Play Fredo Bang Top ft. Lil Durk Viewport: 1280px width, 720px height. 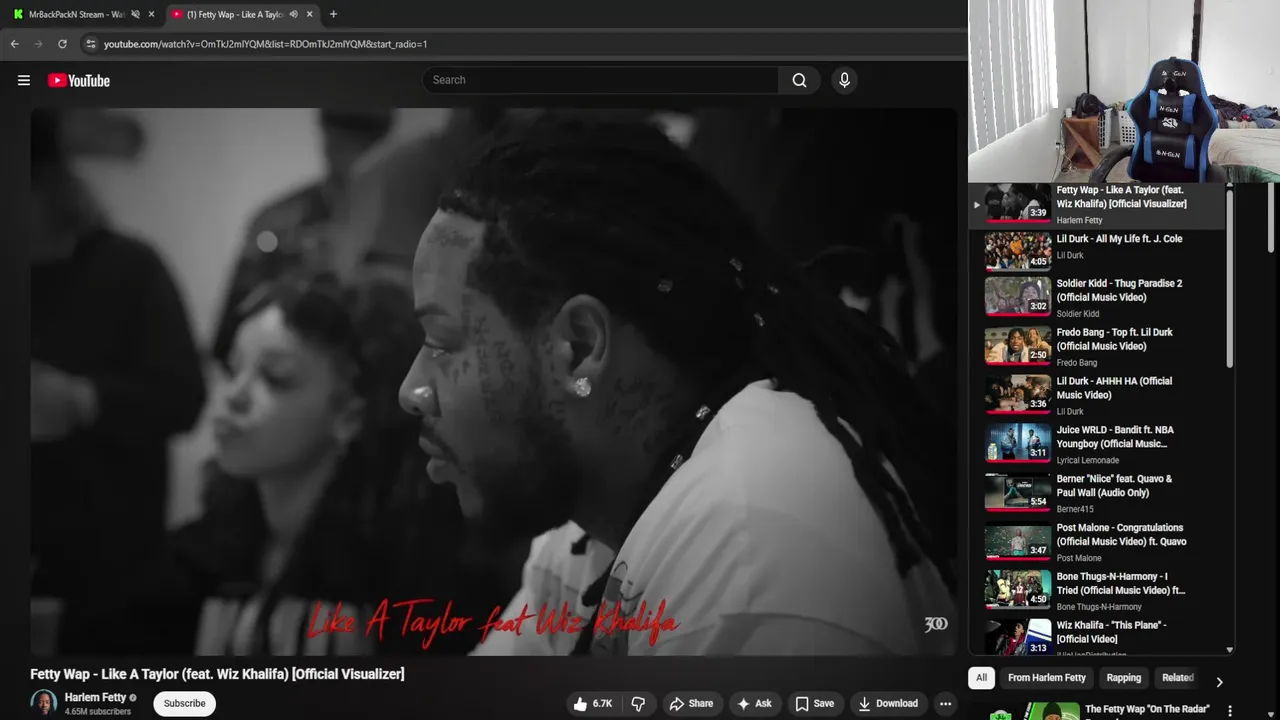click(x=1099, y=346)
